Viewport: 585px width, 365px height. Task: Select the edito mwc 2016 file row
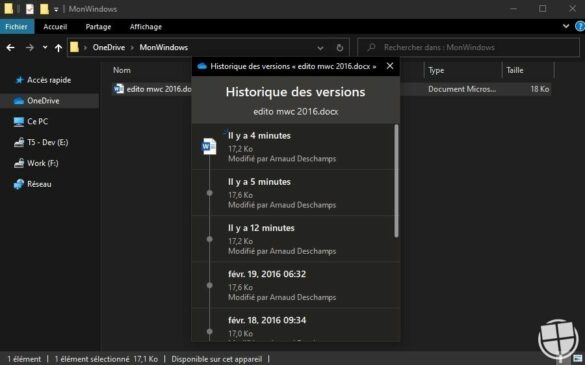click(331, 89)
